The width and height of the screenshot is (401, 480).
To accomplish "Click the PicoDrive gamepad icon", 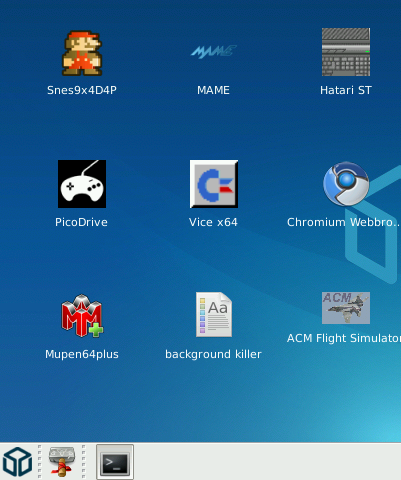I will (82, 184).
